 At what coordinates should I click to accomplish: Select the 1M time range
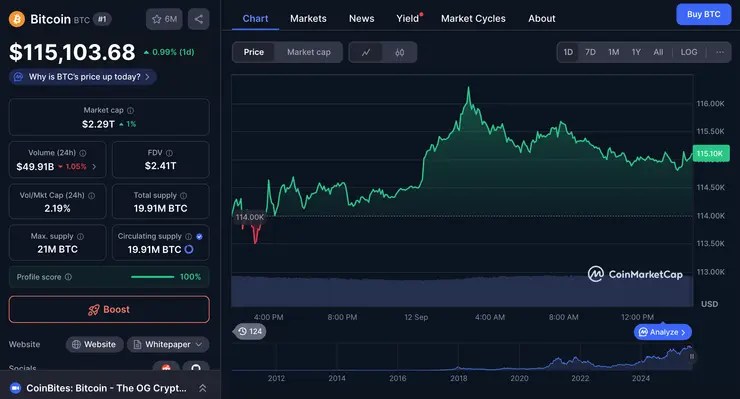[x=614, y=52]
